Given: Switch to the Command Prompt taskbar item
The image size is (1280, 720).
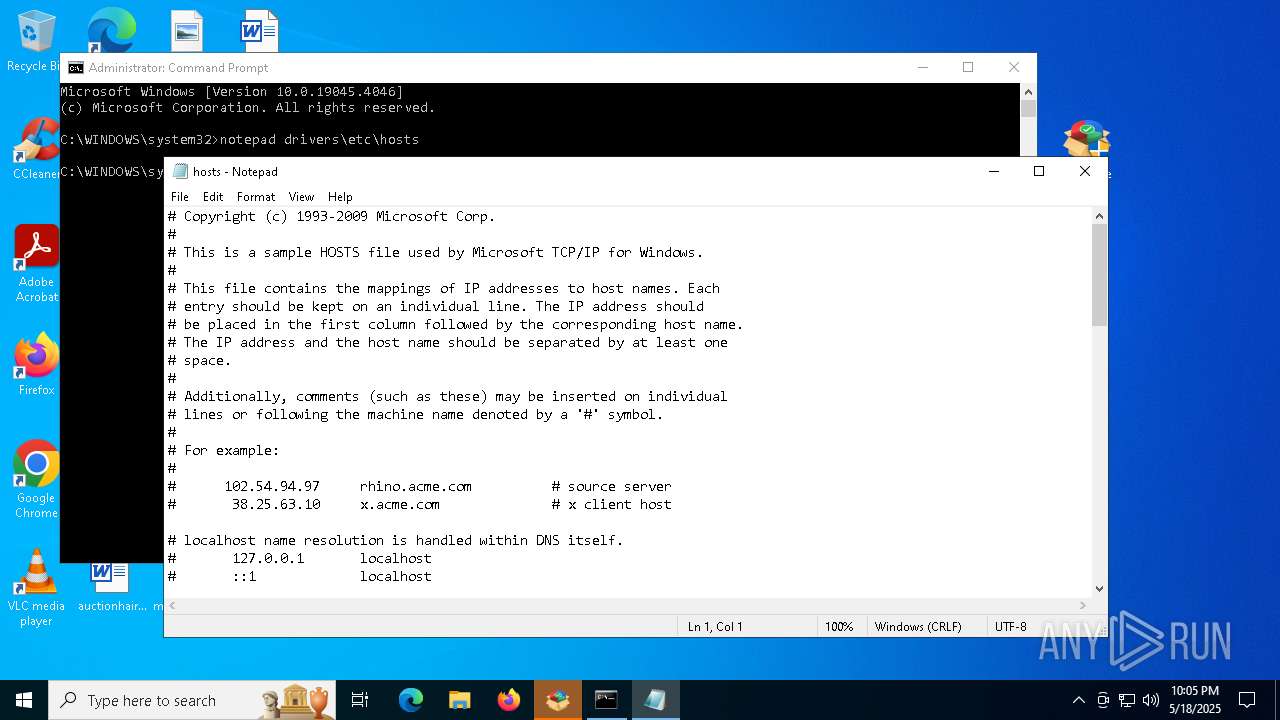Looking at the screenshot, I should pyautogui.click(x=606, y=700).
